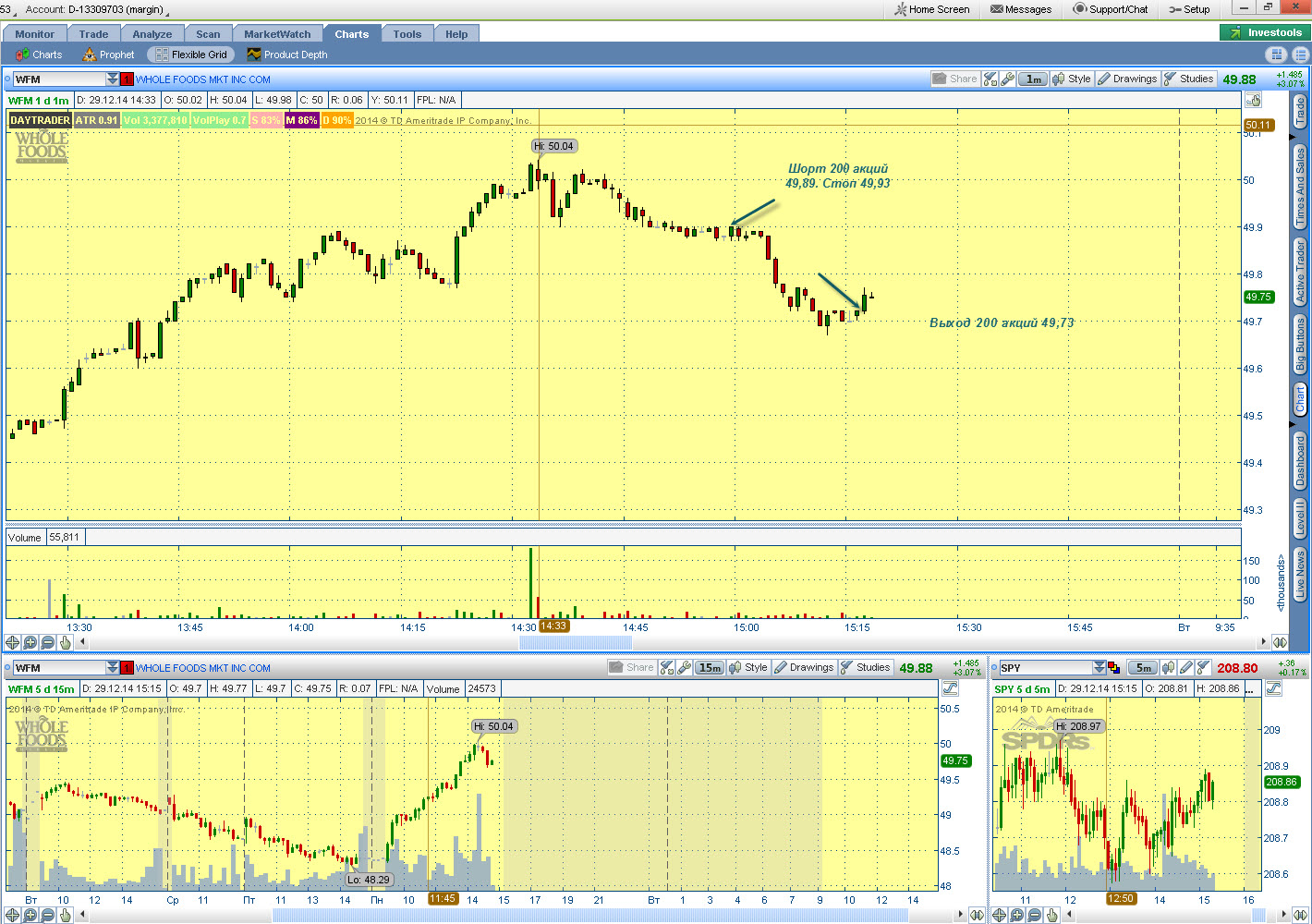Switch to the Scan tab

(209, 34)
